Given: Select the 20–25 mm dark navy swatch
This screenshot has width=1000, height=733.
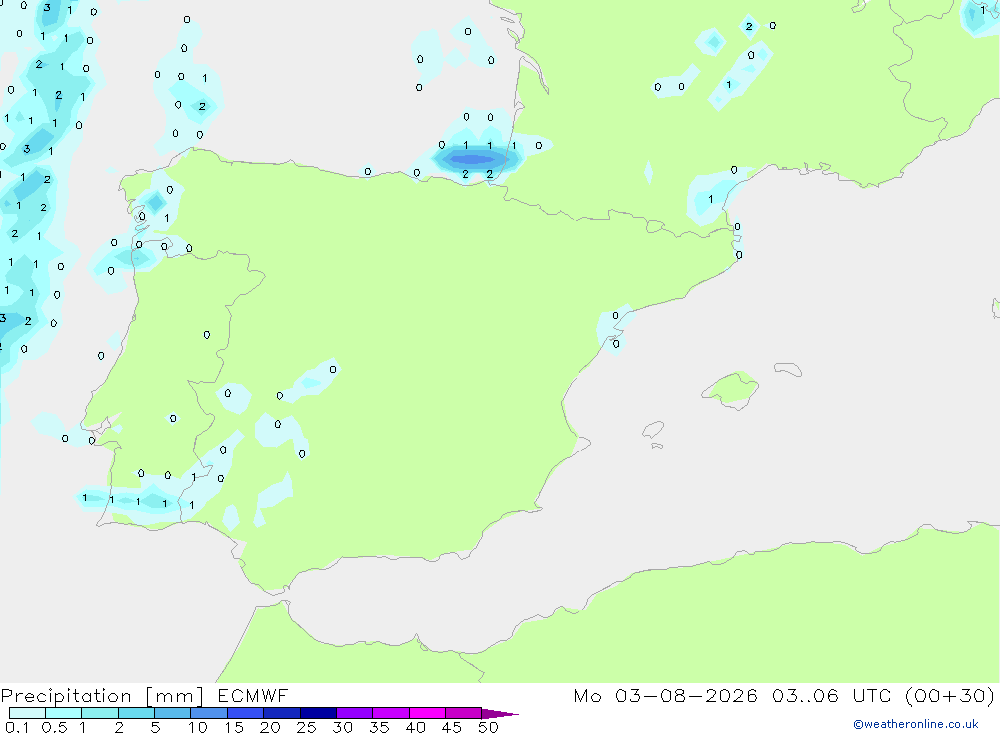Looking at the screenshot, I should pos(281,713).
